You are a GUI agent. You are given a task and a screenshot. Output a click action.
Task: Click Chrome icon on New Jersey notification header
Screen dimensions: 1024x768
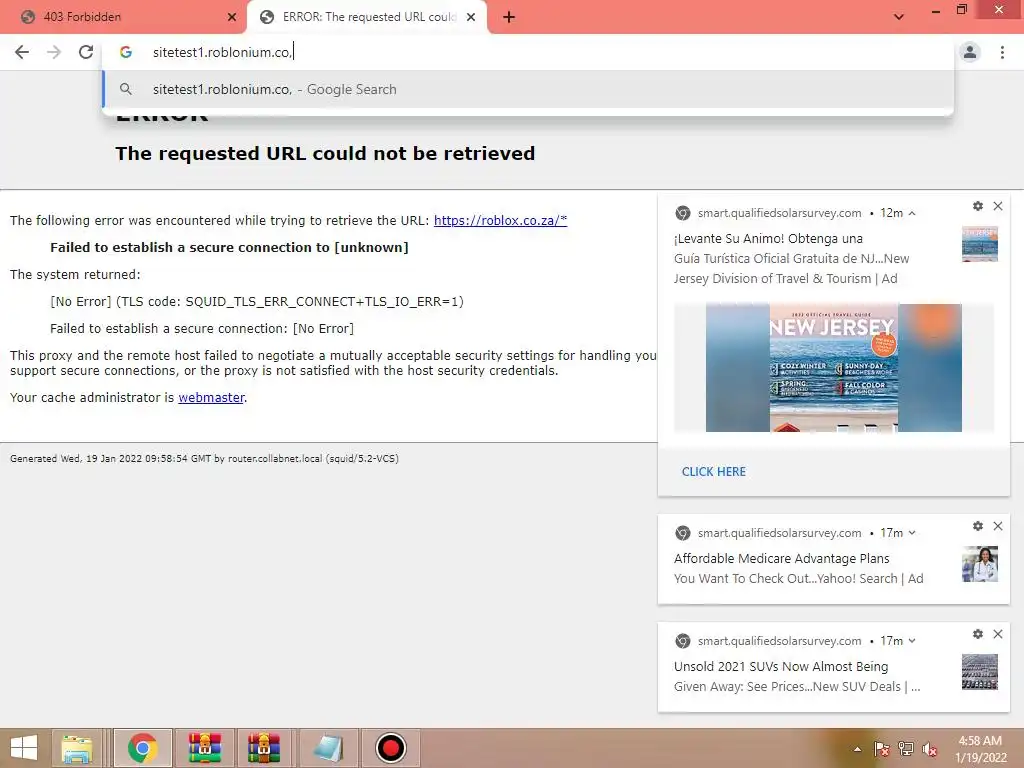pos(682,213)
